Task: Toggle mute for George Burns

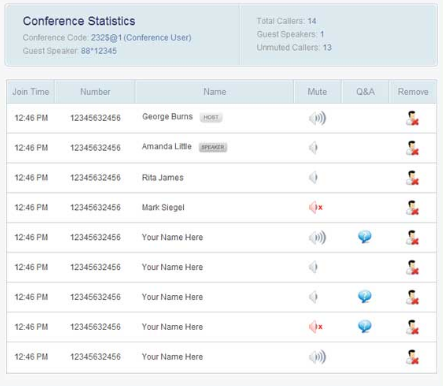Action: (317, 118)
